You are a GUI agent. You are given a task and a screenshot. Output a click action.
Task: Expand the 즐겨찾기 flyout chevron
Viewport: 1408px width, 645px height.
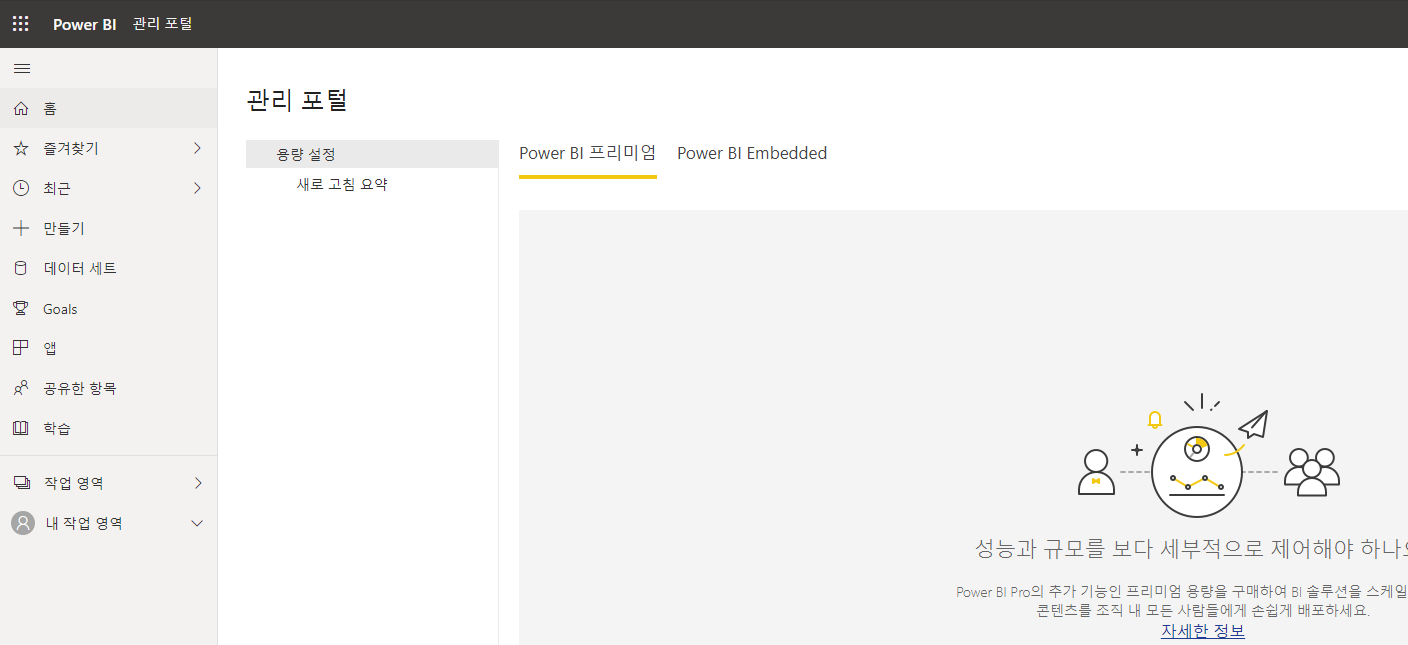(197, 148)
